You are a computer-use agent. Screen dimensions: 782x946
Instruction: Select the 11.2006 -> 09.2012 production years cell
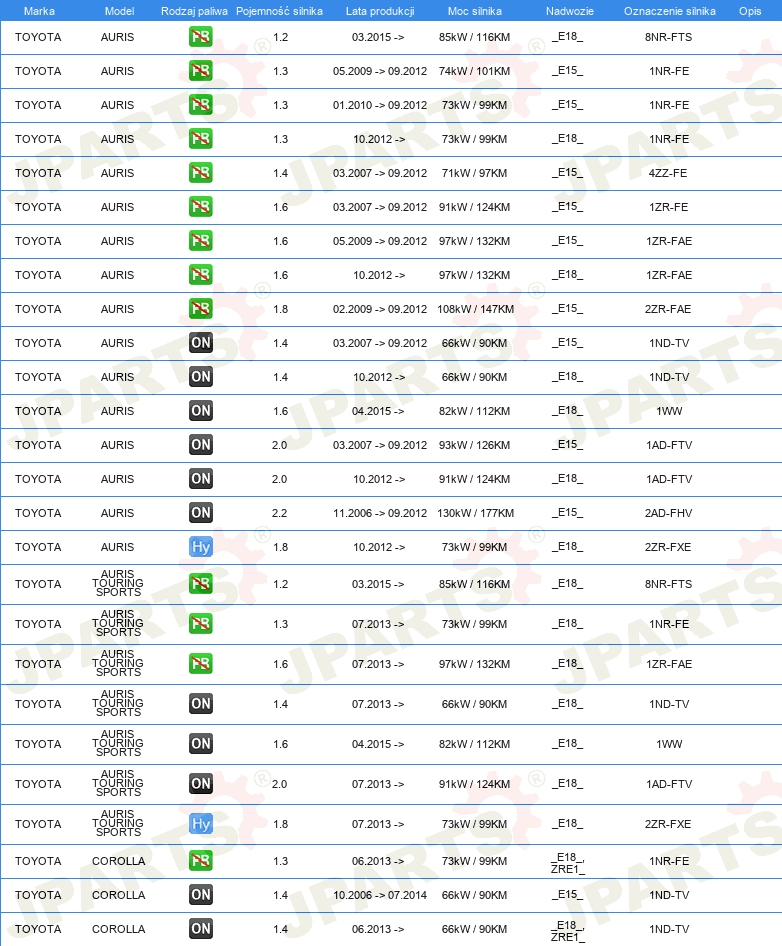tap(380, 513)
